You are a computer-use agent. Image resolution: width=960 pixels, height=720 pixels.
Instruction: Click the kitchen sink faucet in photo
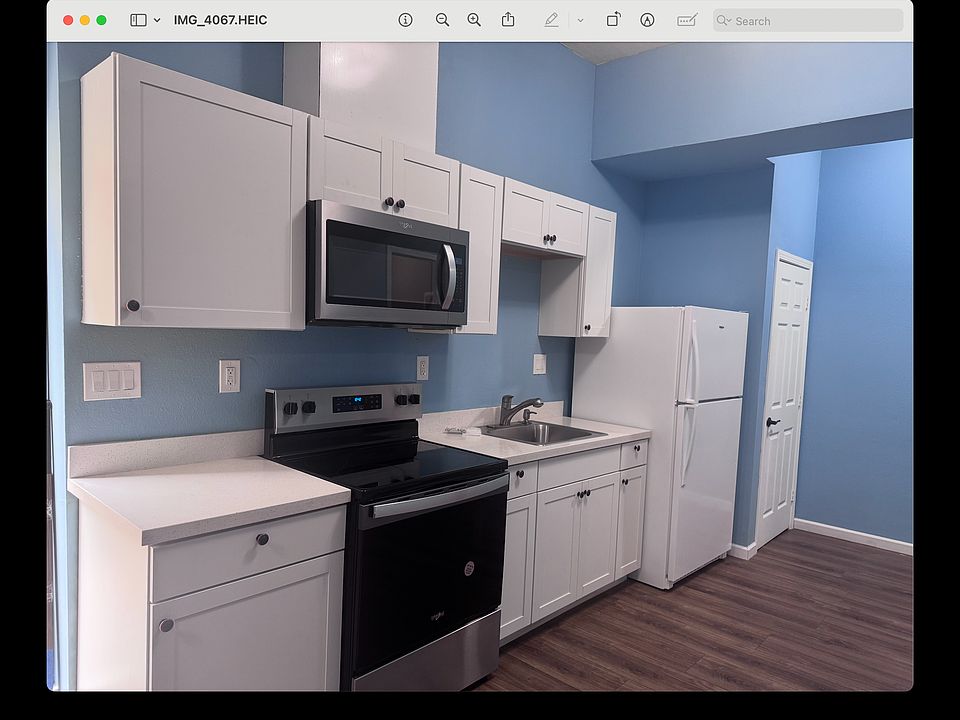pyautogui.click(x=515, y=409)
